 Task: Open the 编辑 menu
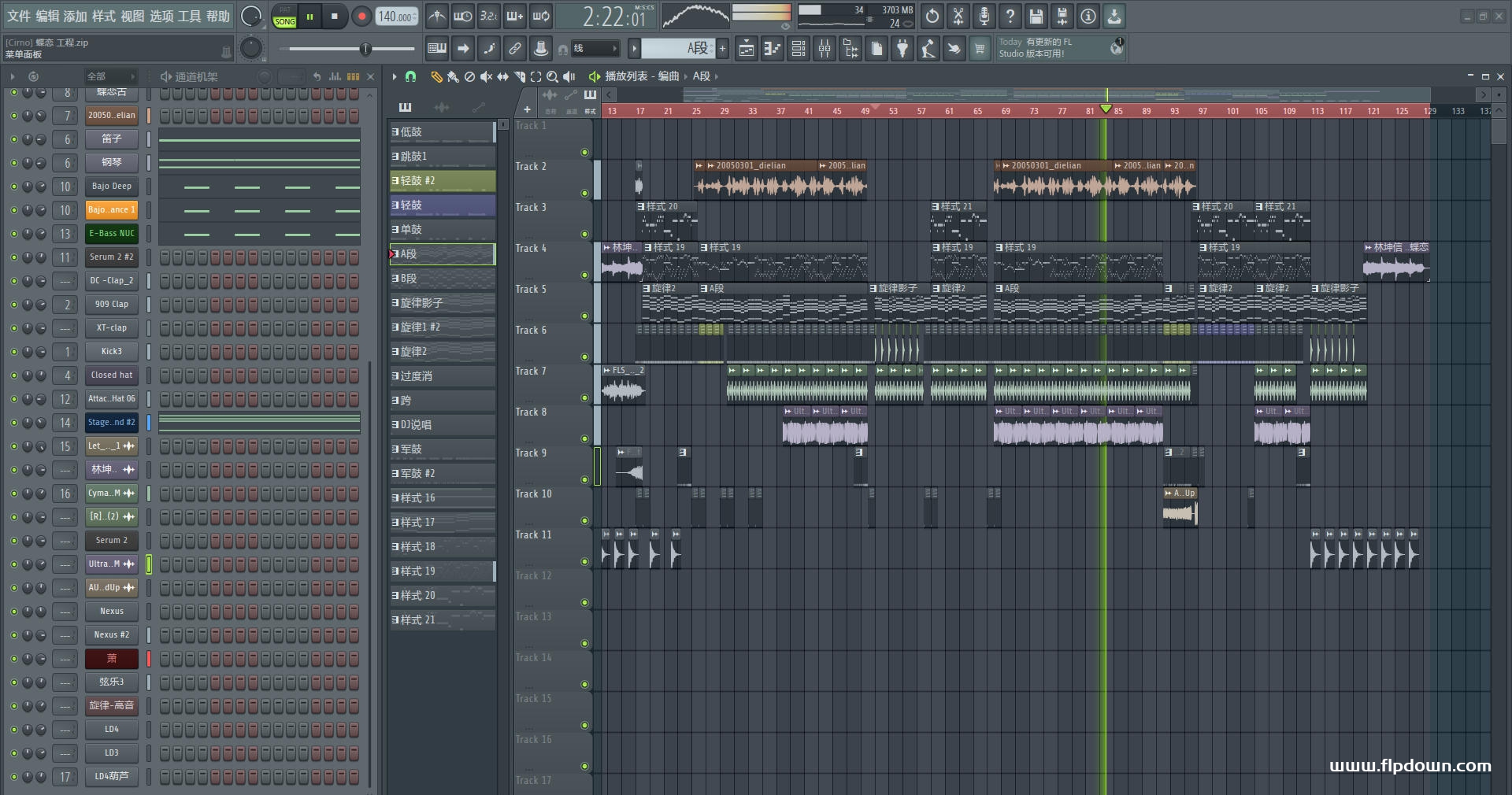tap(47, 16)
